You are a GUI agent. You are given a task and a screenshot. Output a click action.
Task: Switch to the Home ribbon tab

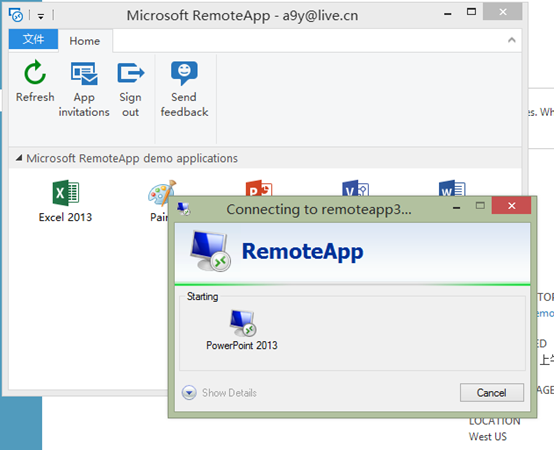[x=85, y=41]
